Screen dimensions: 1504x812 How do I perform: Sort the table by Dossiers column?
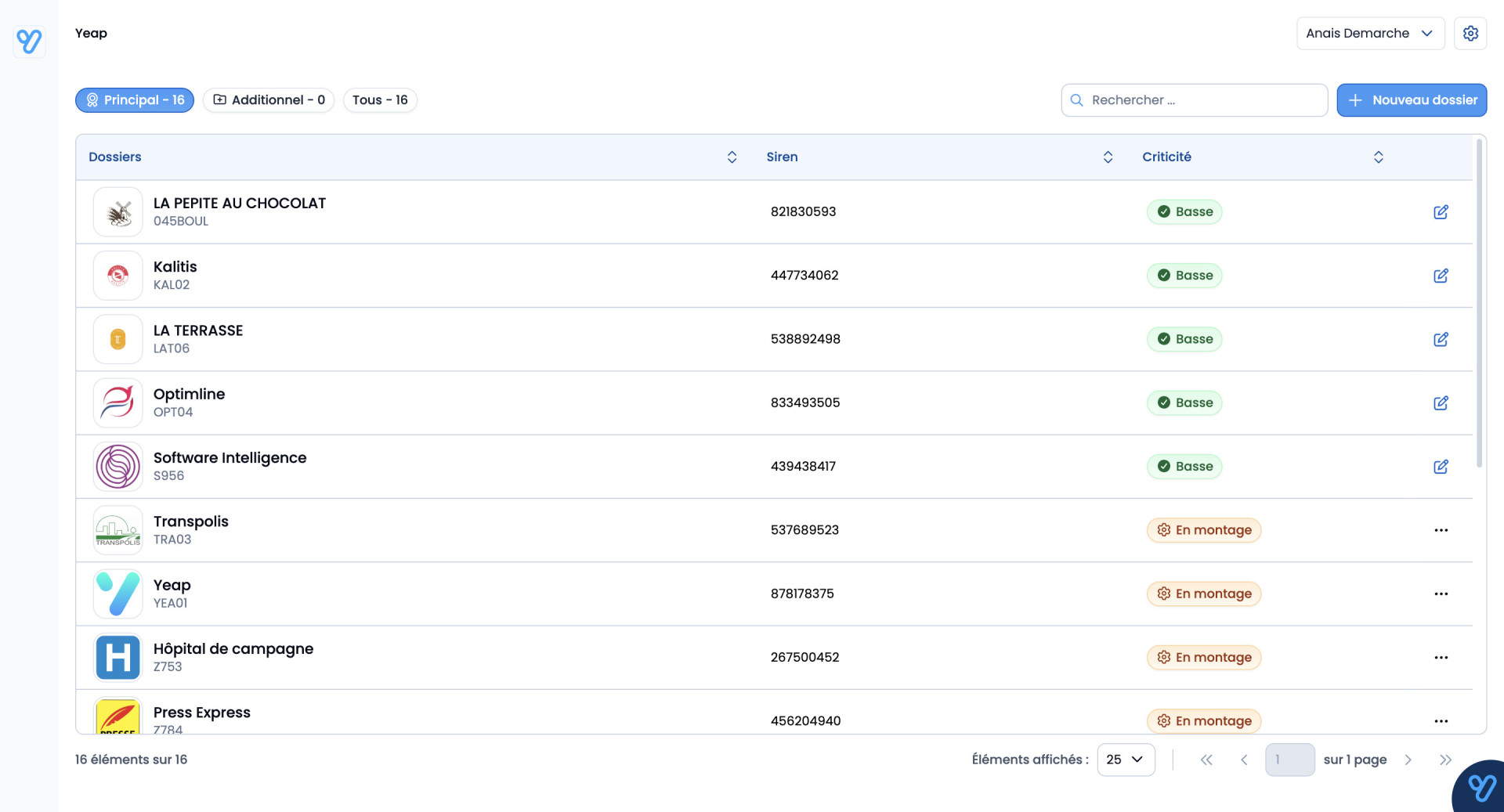pyautogui.click(x=732, y=157)
